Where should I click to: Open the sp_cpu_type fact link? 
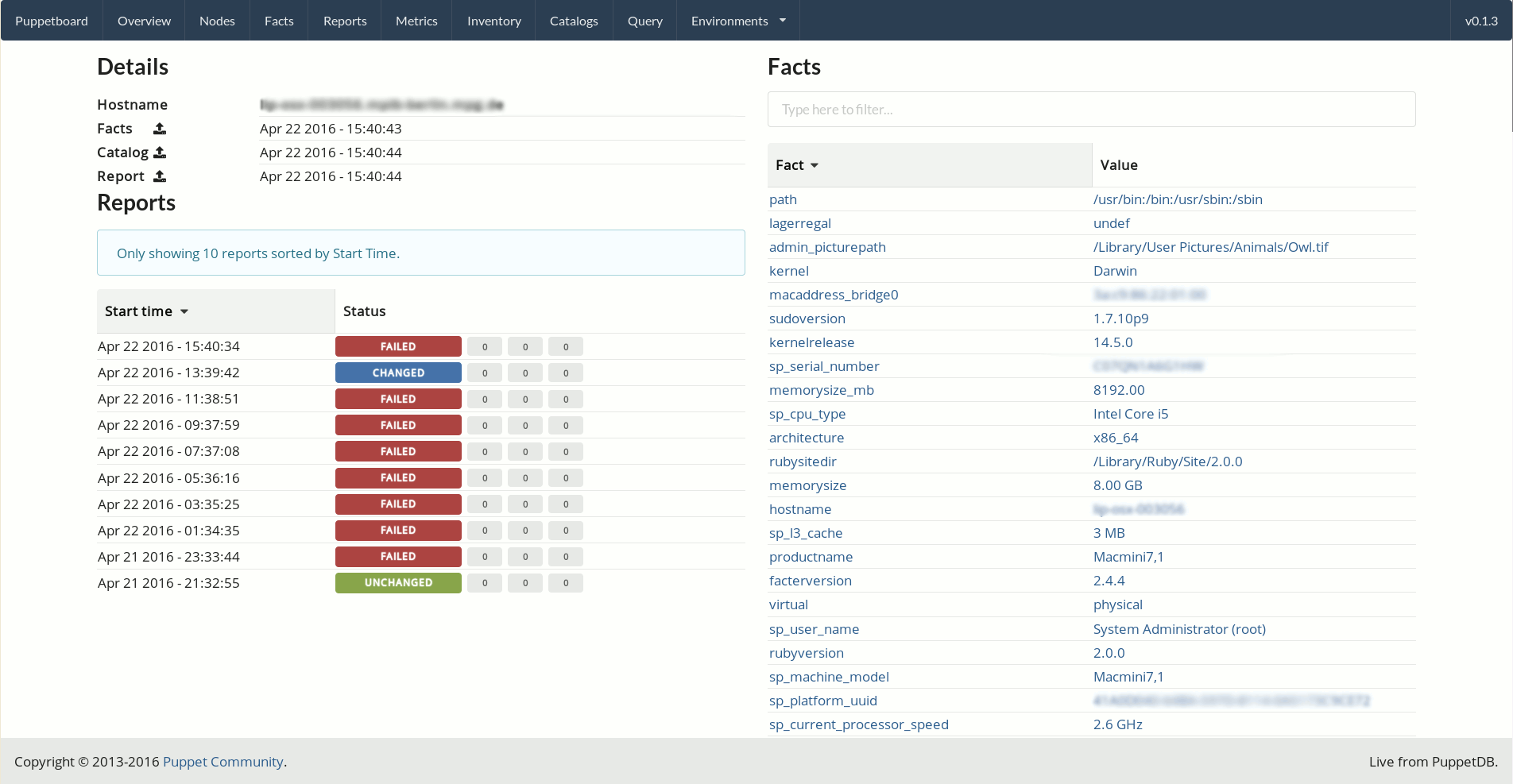[807, 414]
